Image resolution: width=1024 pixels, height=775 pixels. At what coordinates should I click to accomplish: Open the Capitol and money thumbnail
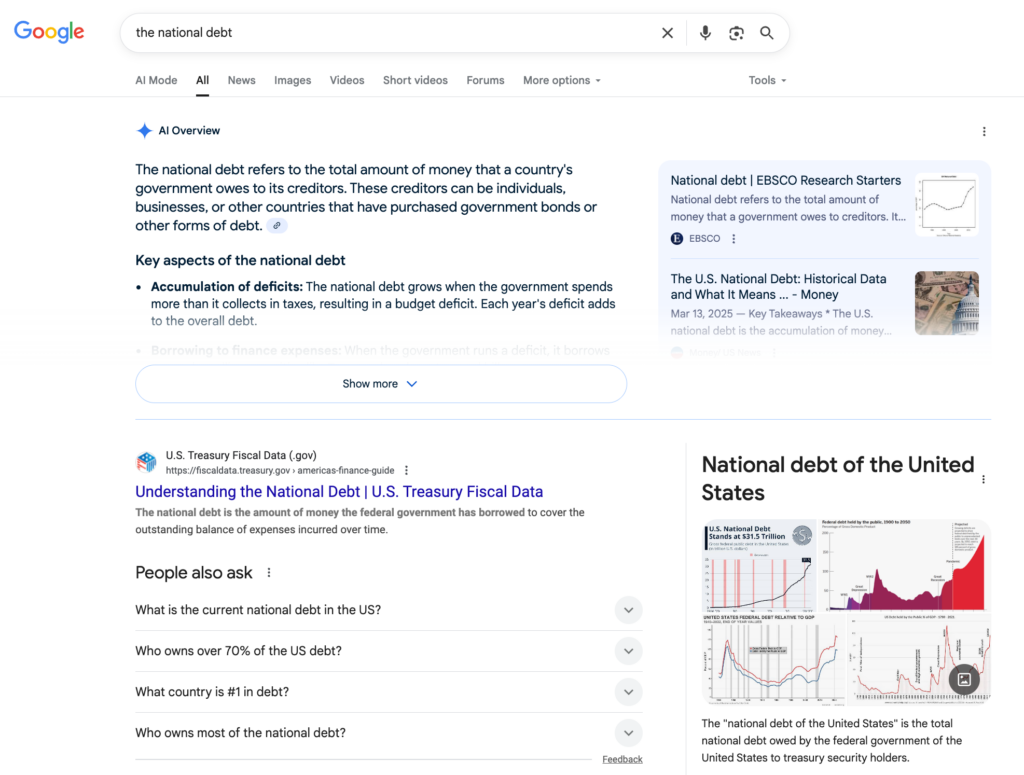pyautogui.click(x=947, y=303)
